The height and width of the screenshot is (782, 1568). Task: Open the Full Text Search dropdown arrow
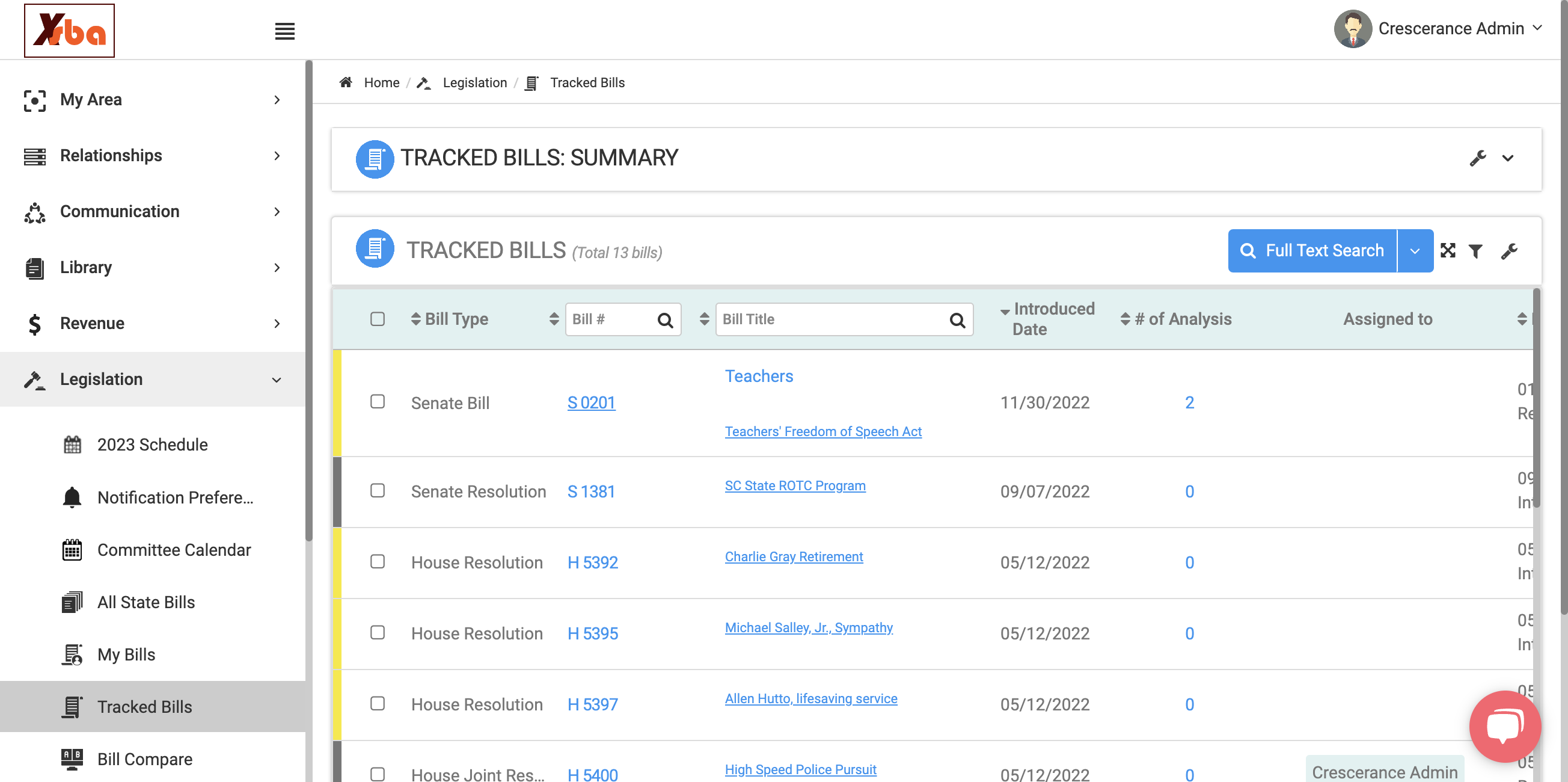[1415, 251]
